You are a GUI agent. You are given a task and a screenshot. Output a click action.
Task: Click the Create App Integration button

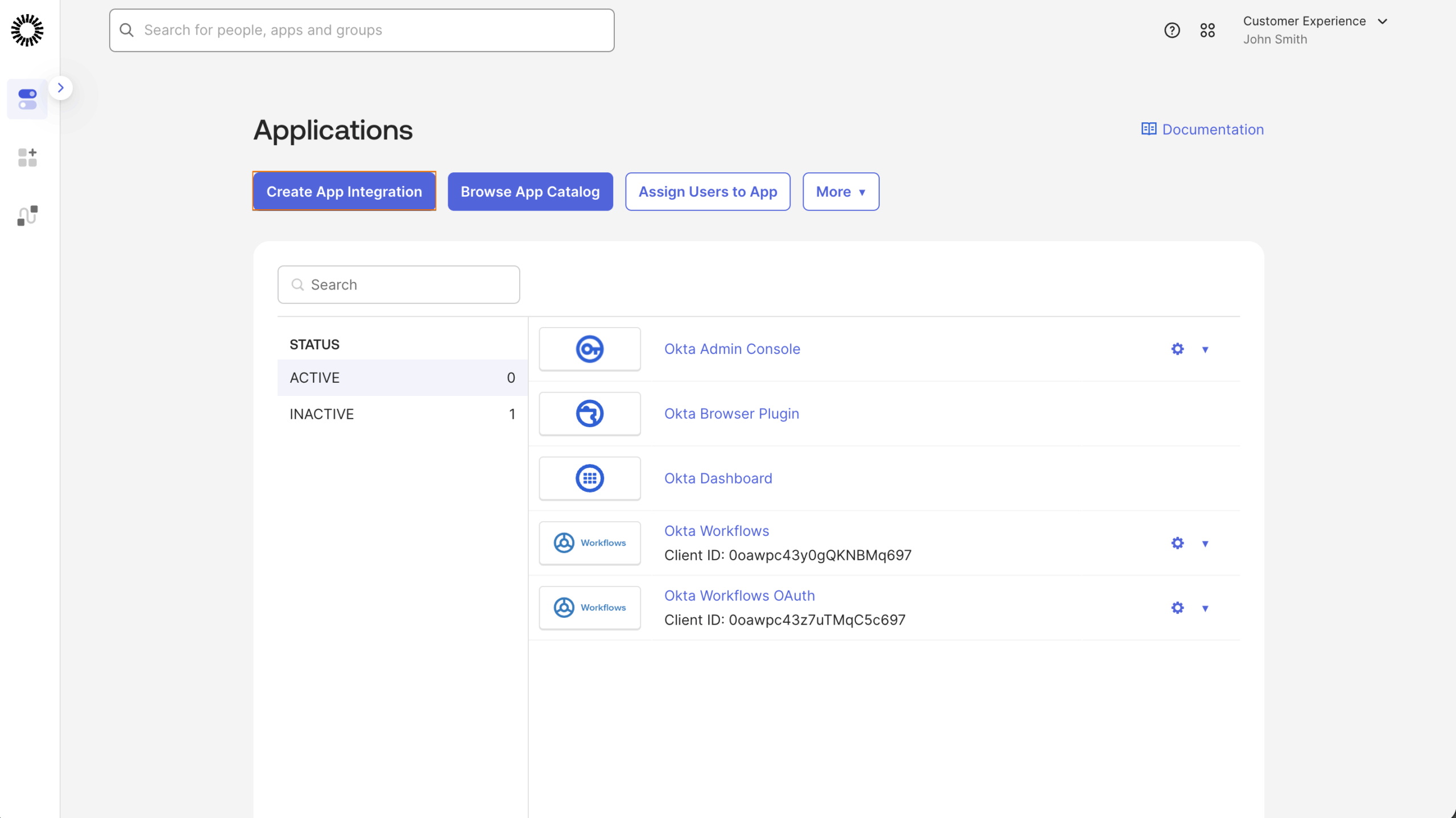pyautogui.click(x=344, y=191)
